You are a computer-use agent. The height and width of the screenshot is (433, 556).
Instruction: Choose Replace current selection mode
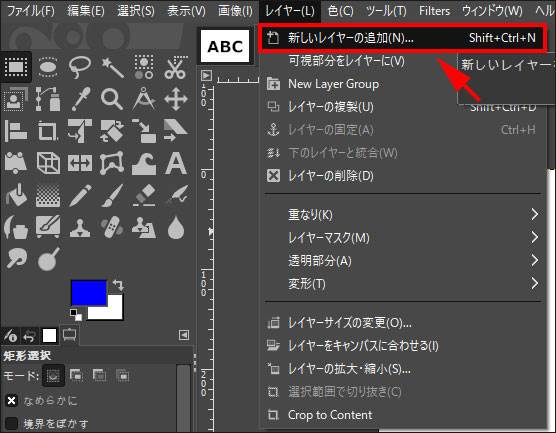[53, 375]
